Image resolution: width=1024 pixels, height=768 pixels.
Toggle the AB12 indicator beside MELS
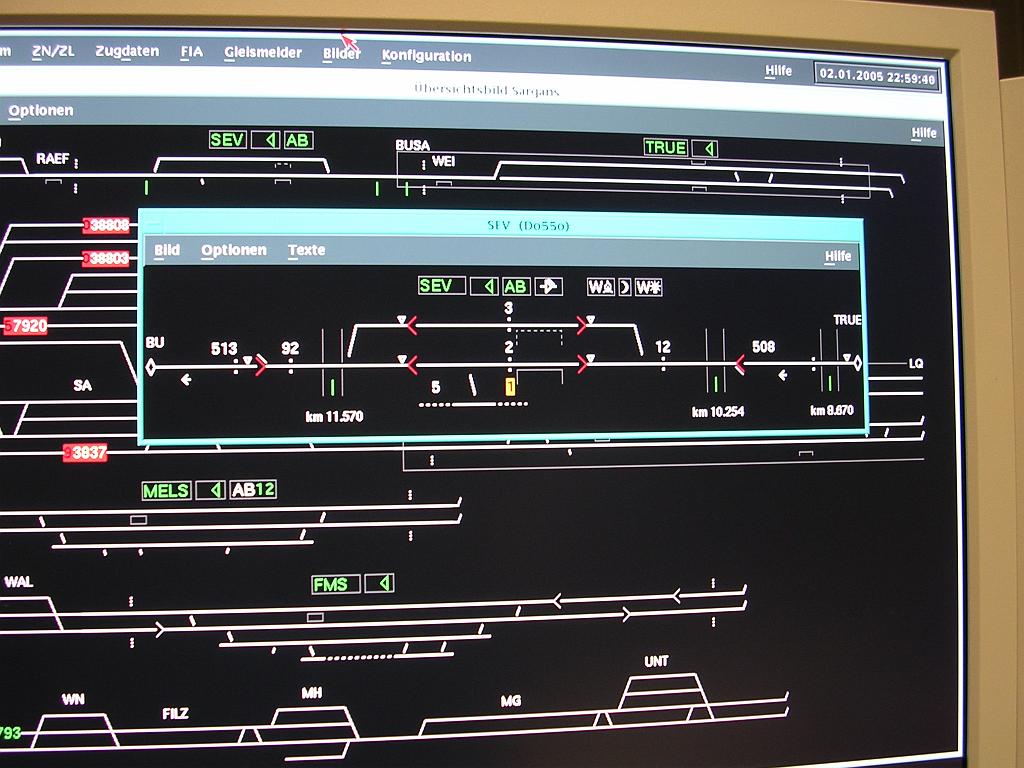pyautogui.click(x=253, y=490)
